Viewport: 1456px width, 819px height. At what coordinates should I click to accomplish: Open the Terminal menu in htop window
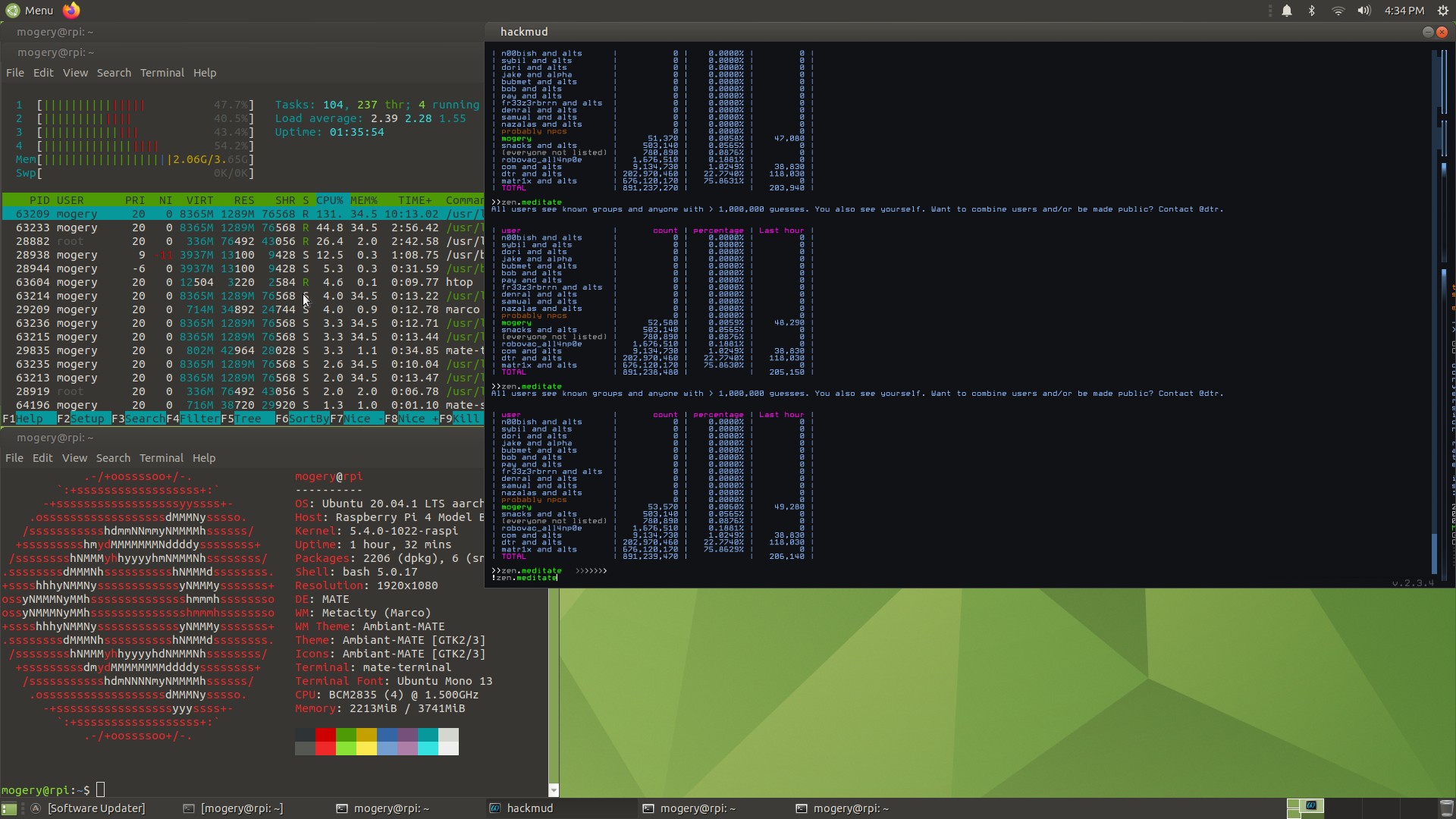click(x=162, y=73)
